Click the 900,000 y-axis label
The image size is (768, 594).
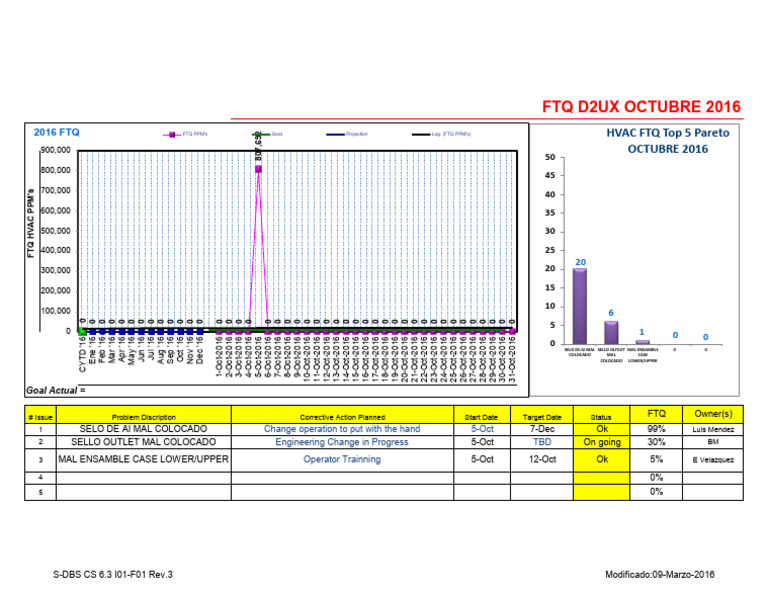tap(55, 150)
